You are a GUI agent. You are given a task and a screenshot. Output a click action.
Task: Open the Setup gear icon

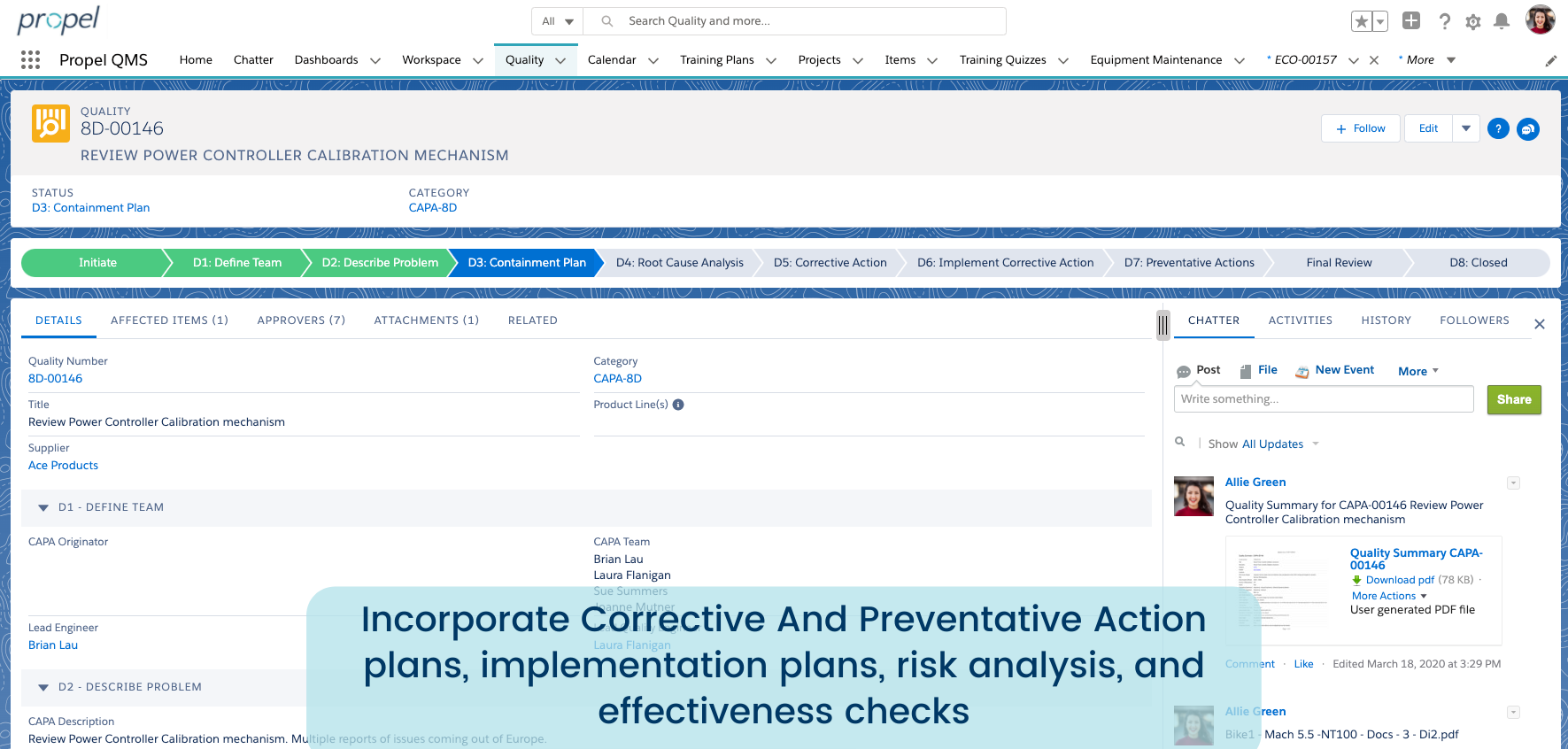pos(1473,21)
